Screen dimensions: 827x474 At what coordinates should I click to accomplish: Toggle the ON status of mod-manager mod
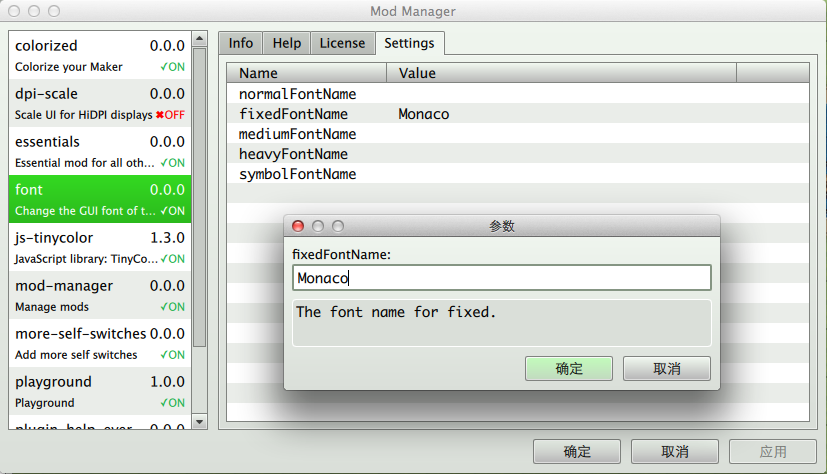[172, 307]
